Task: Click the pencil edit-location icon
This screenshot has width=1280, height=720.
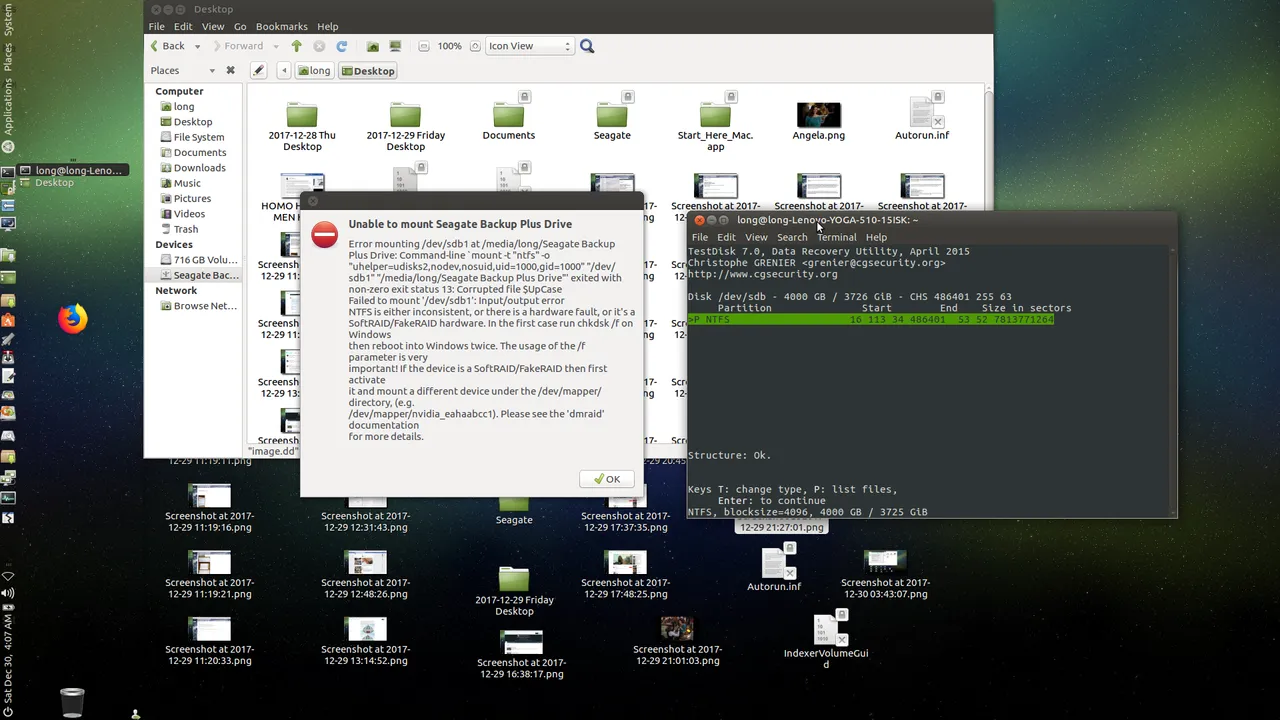Action: (258, 71)
